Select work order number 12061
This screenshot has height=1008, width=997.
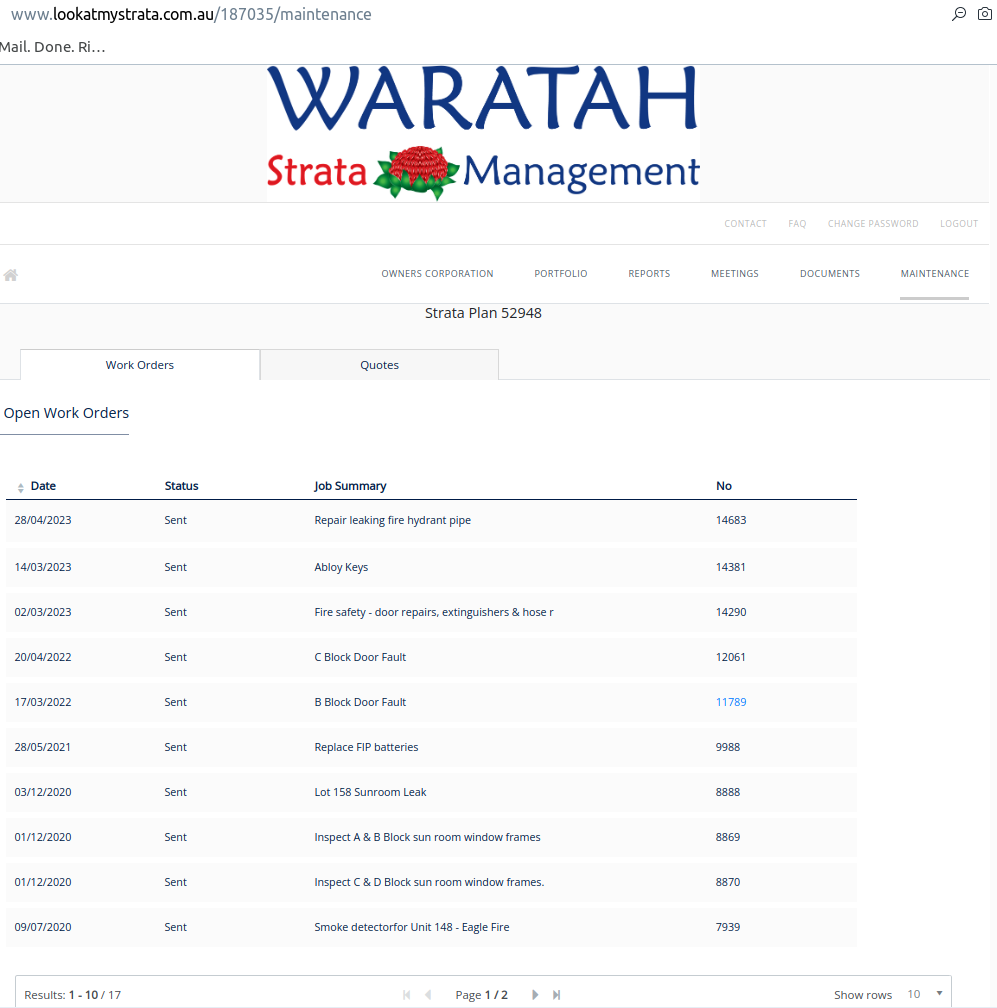(x=730, y=657)
